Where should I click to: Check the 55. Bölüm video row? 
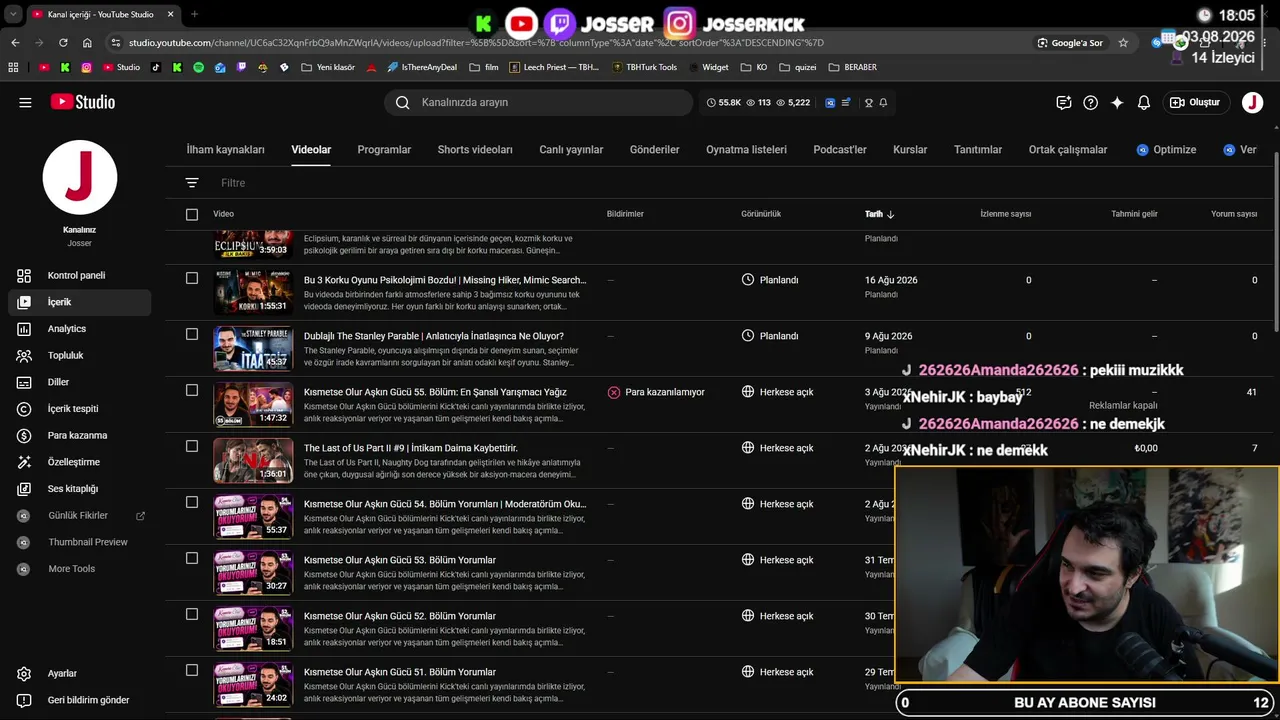click(x=192, y=390)
